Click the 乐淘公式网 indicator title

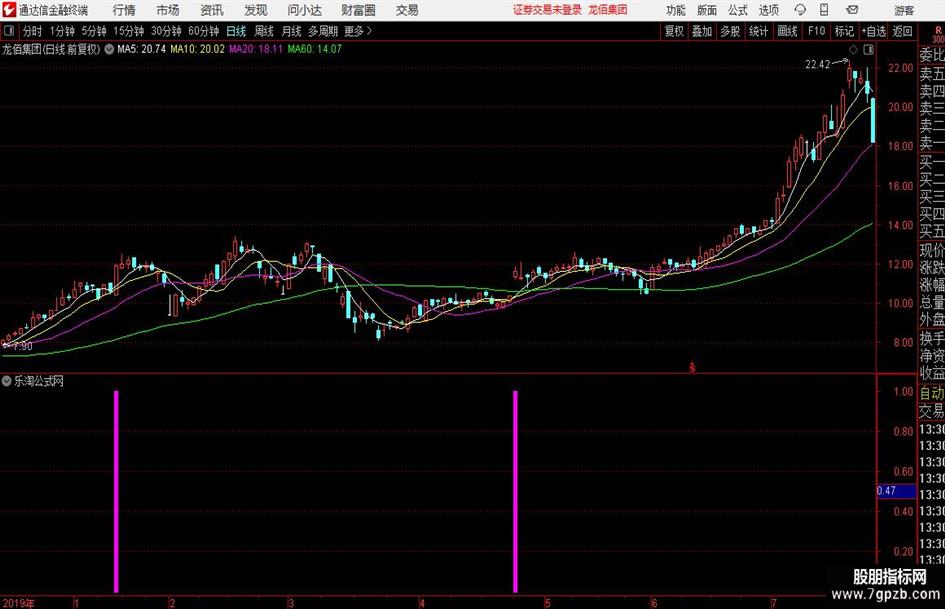(39, 381)
